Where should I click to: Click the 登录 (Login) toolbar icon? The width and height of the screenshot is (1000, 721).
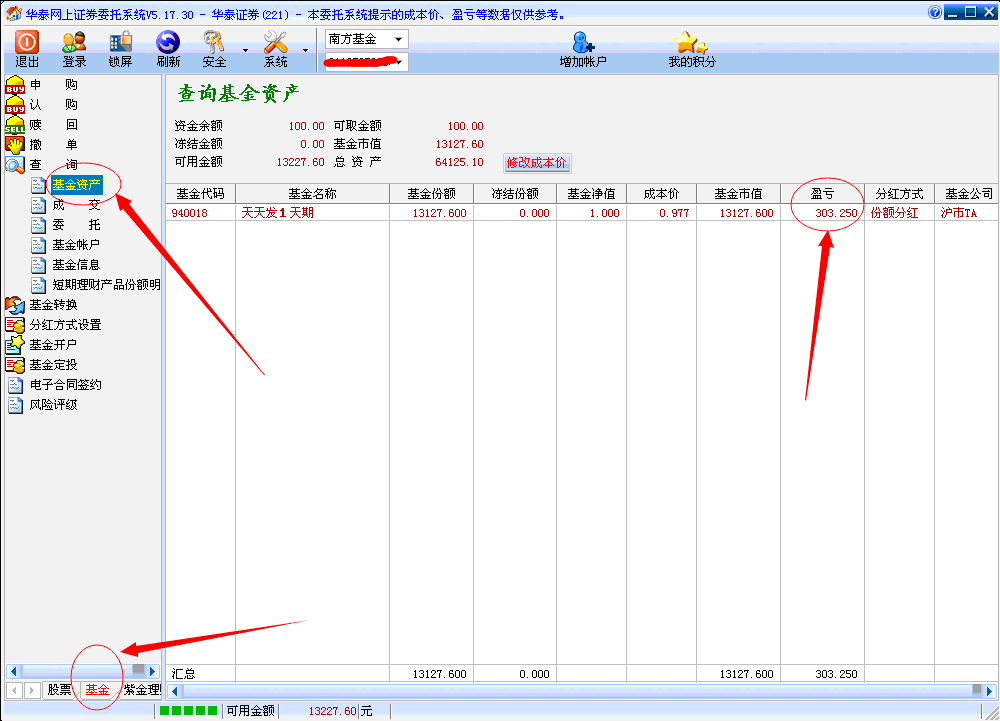74,43
